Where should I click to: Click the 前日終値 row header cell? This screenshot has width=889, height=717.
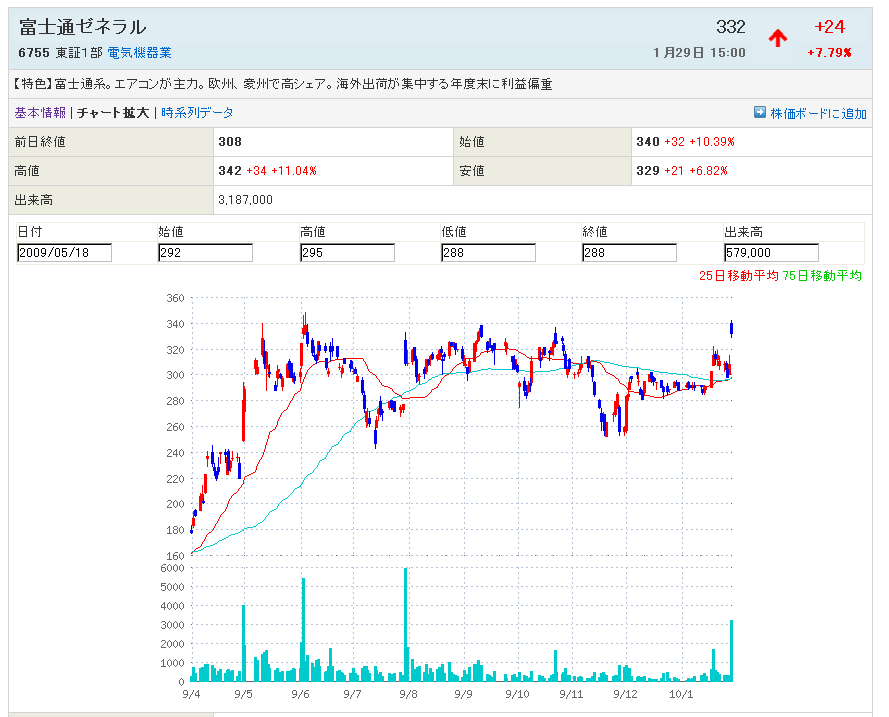(x=111, y=142)
